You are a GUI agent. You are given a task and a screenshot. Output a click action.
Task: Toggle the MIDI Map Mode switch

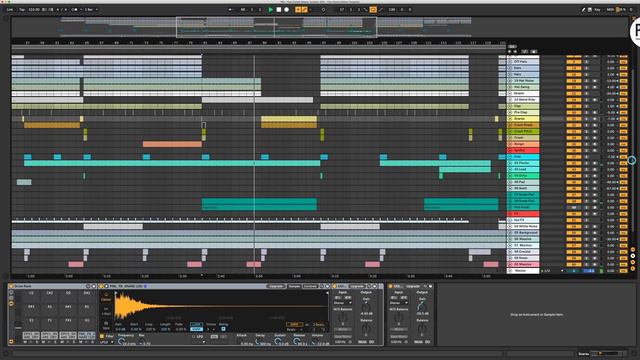pos(610,9)
